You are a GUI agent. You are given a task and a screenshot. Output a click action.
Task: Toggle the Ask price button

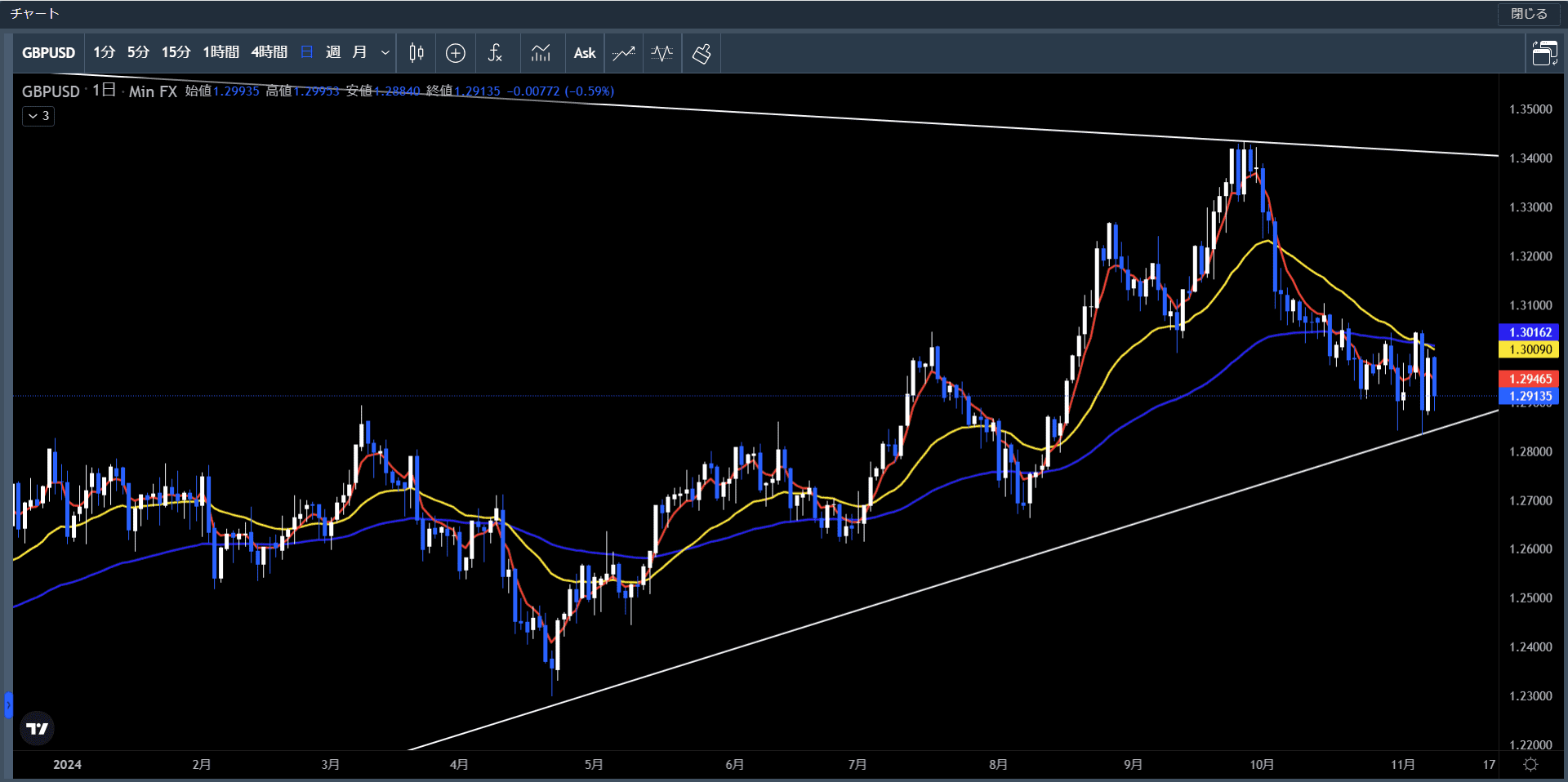pyautogui.click(x=585, y=53)
